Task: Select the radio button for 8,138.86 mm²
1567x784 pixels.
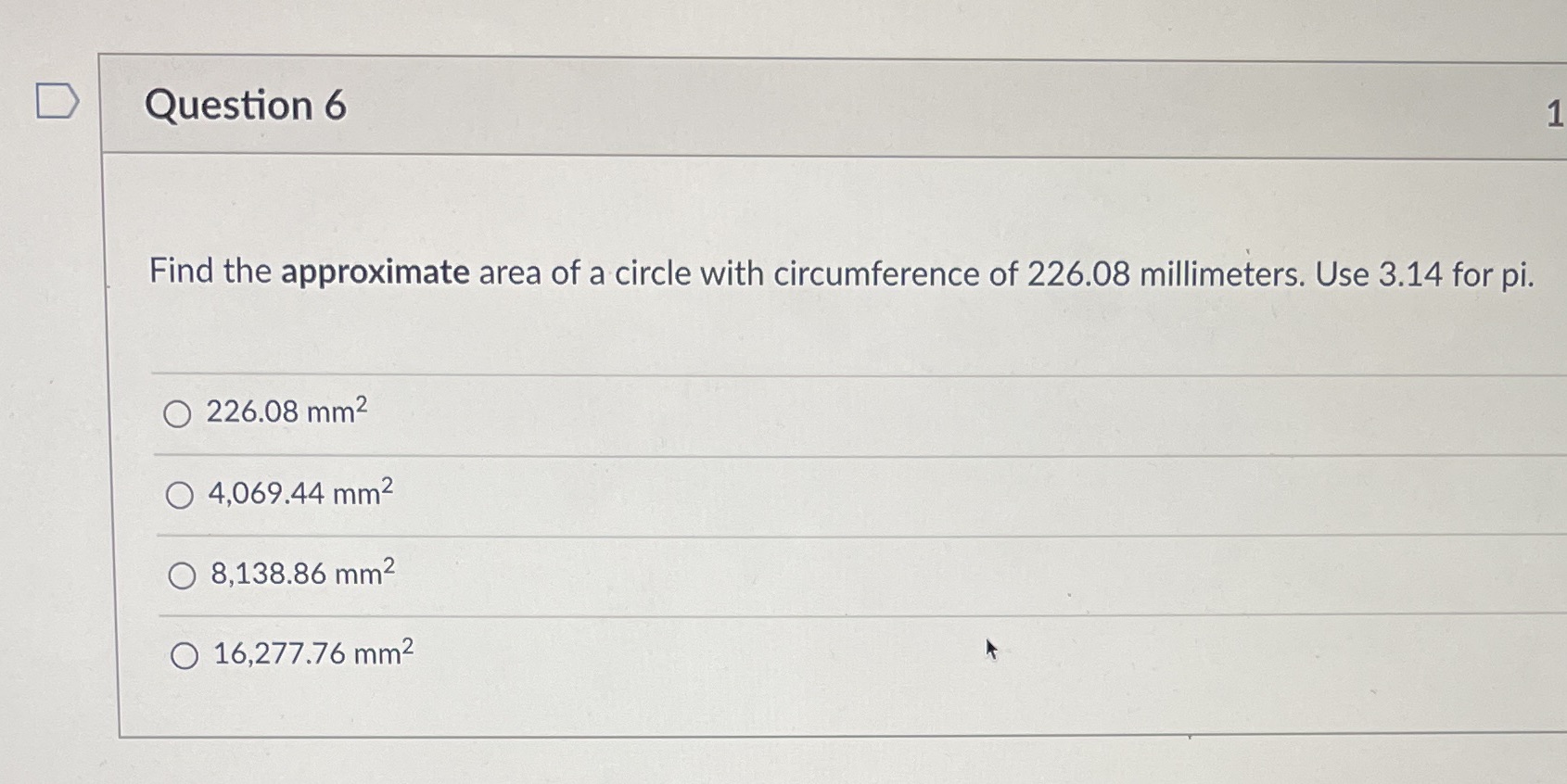Action: (x=182, y=575)
